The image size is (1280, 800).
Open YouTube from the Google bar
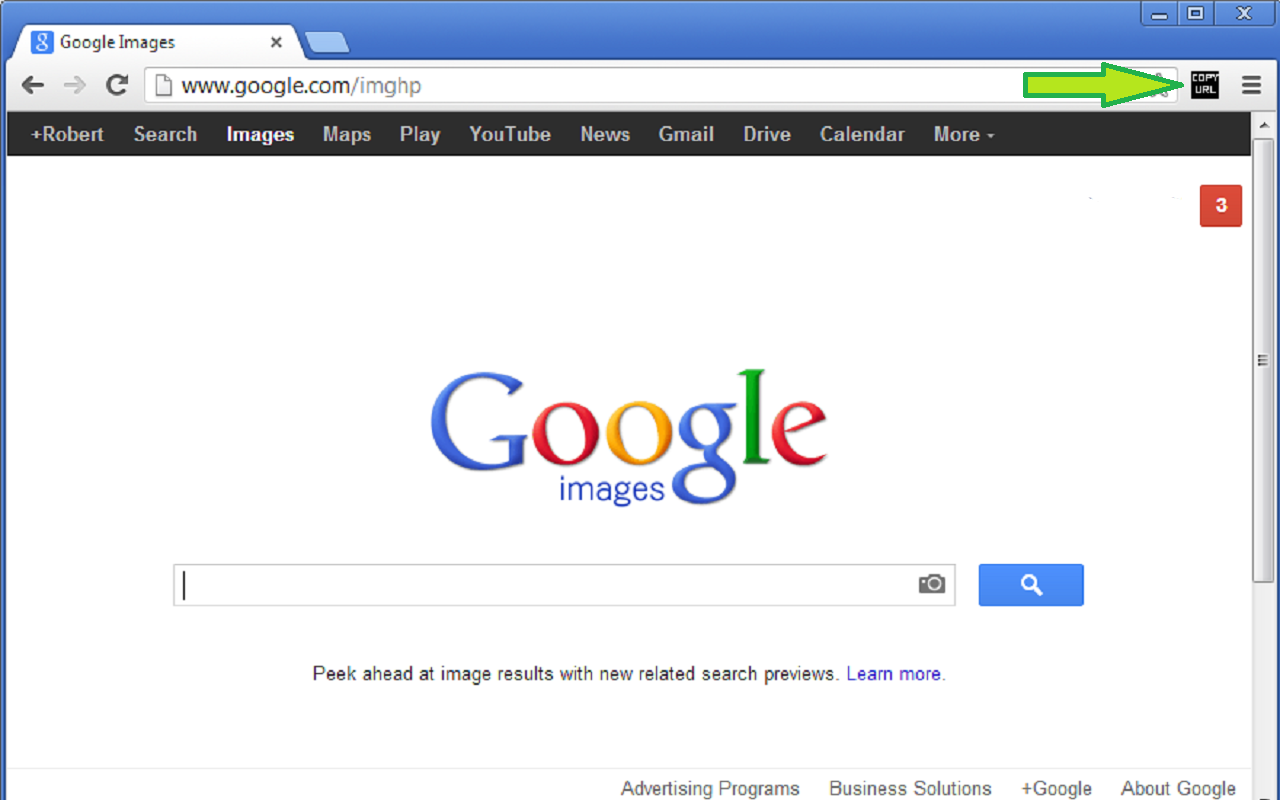coord(510,134)
